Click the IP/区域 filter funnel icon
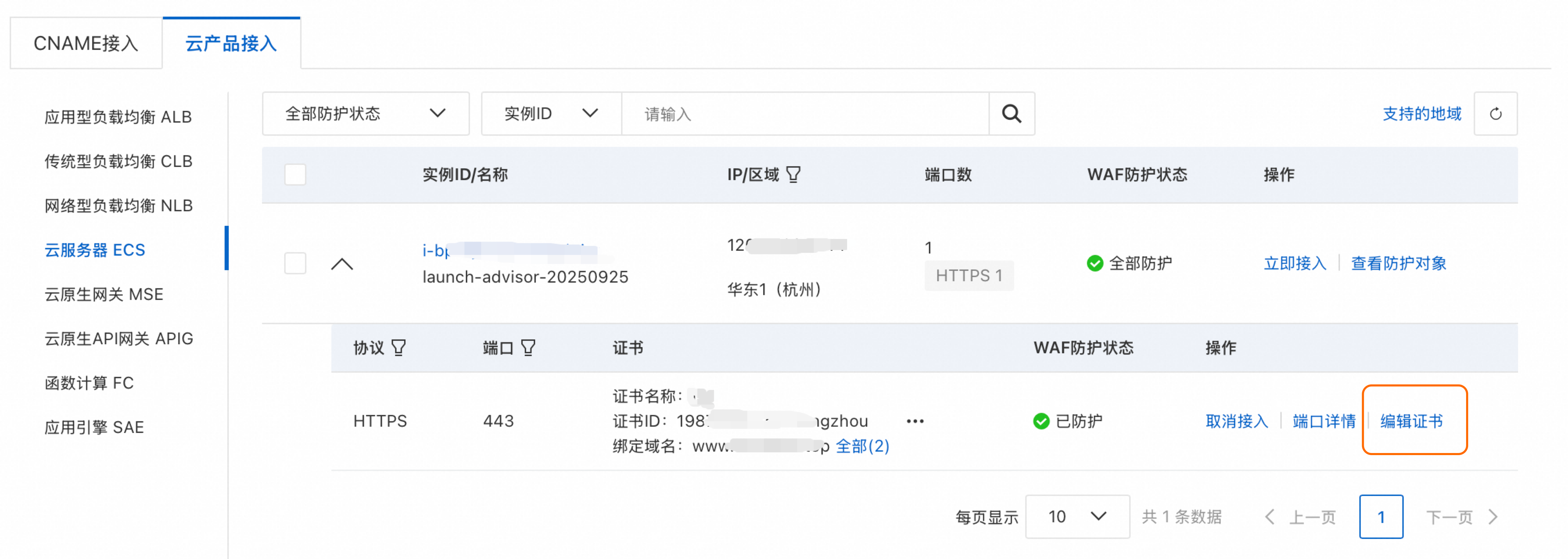 pyautogui.click(x=793, y=175)
